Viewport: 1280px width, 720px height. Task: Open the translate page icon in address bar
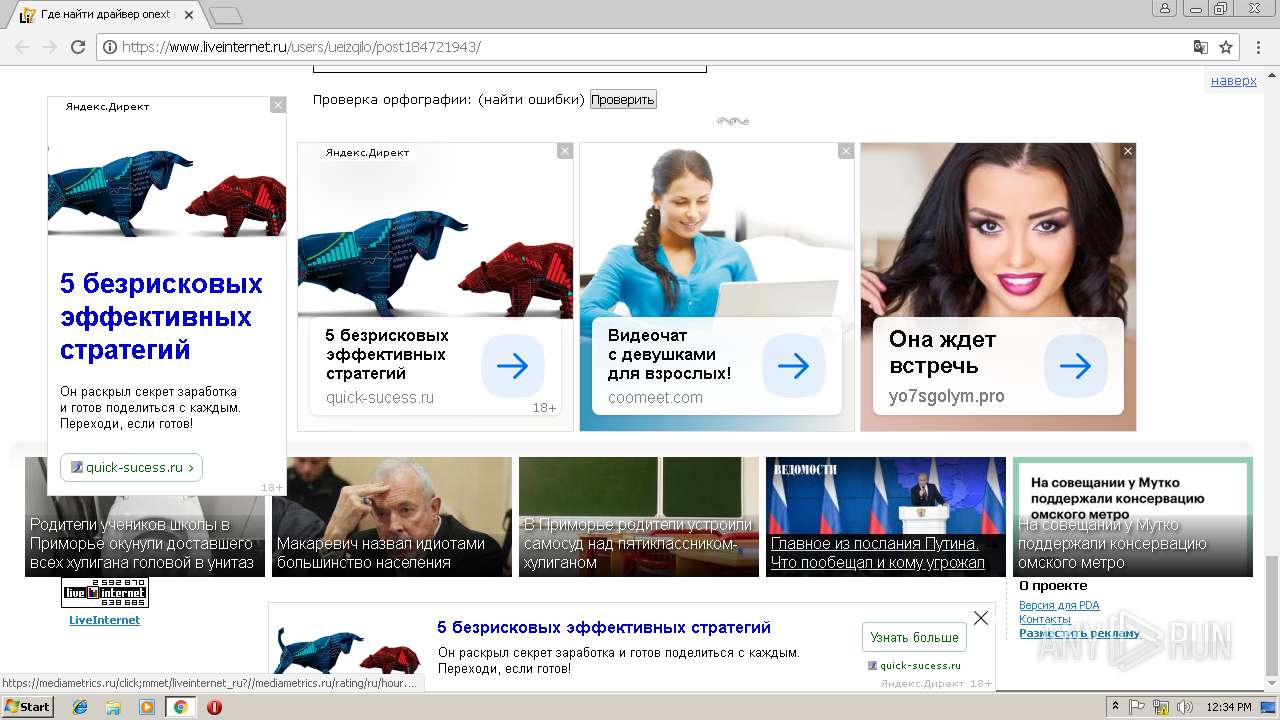pos(1201,47)
